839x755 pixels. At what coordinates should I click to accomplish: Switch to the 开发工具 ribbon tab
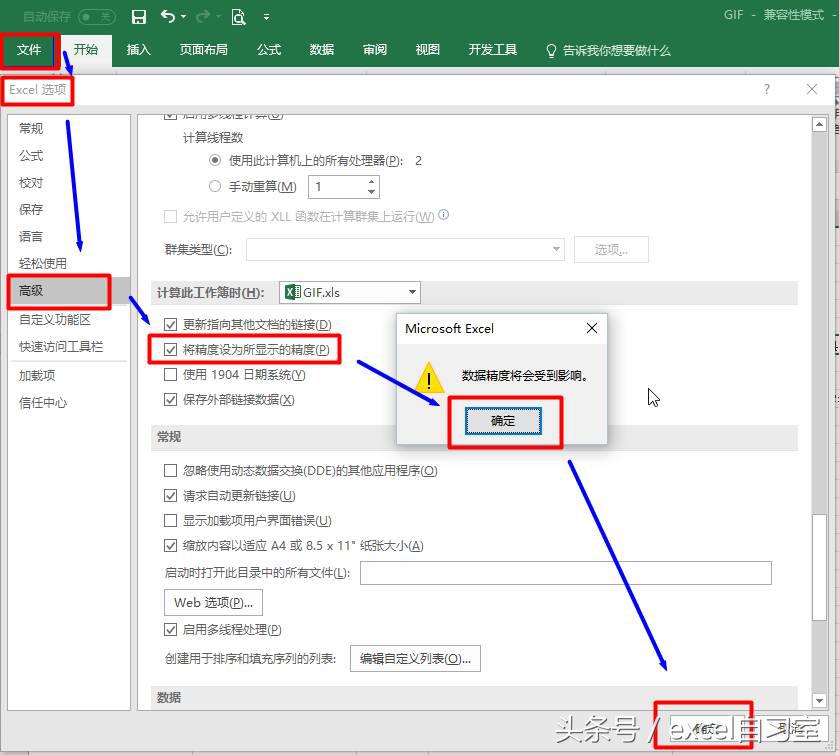pyautogui.click(x=492, y=50)
